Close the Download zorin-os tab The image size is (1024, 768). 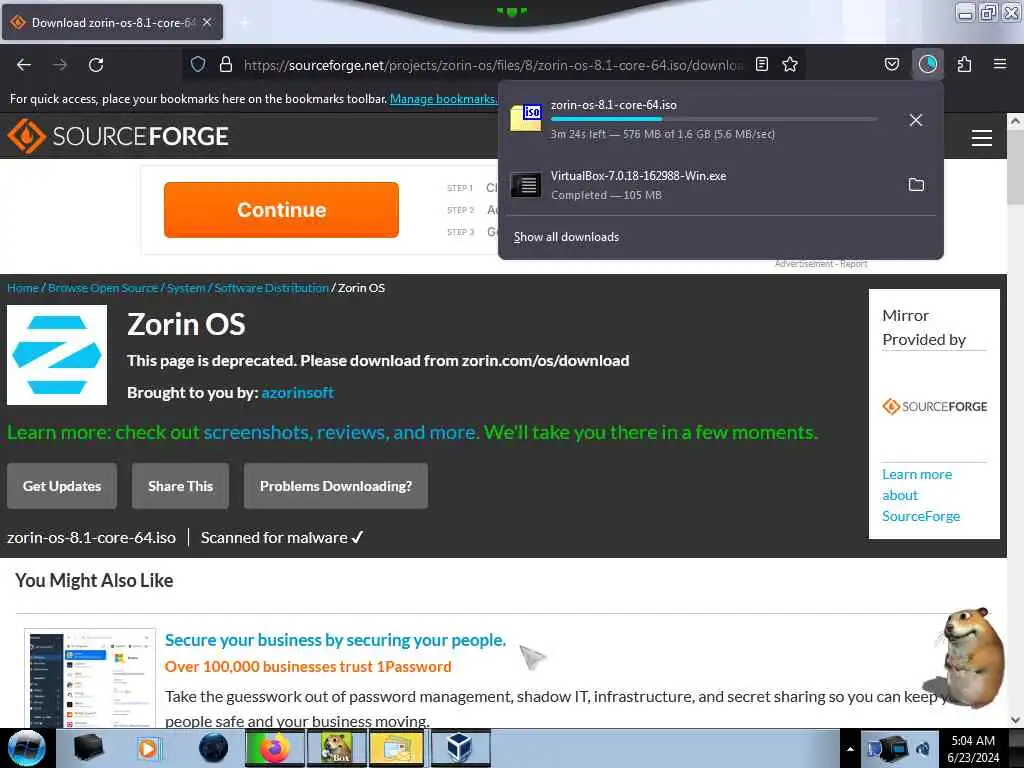207,22
